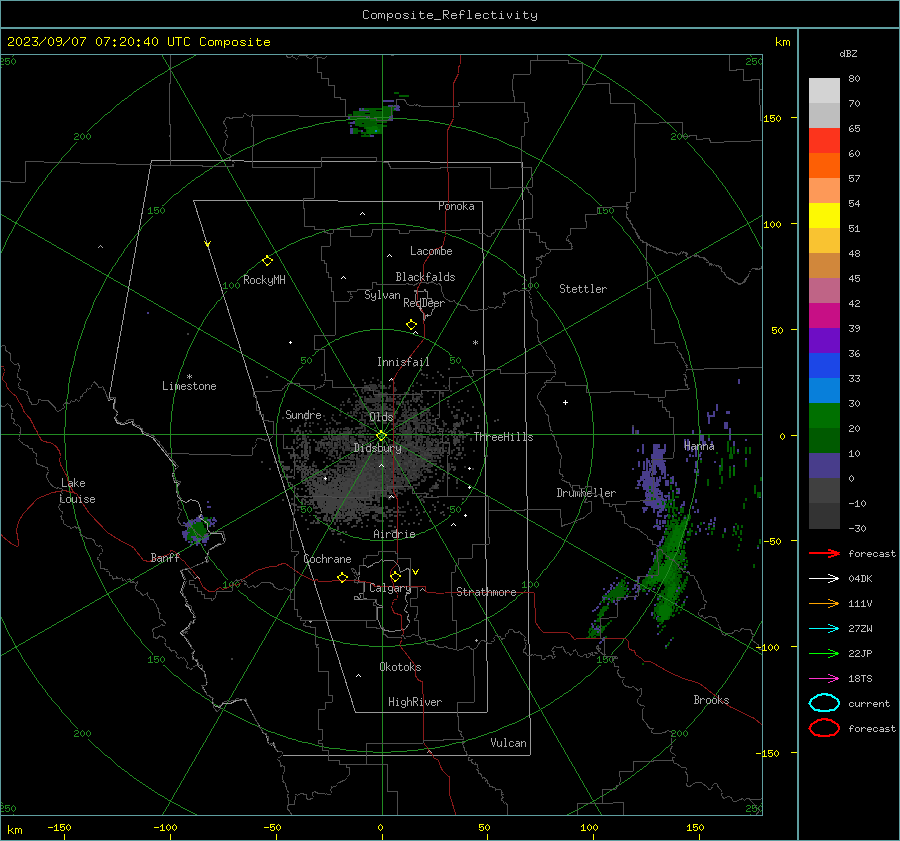Click the green 22JP arrow in legend

click(x=824, y=653)
